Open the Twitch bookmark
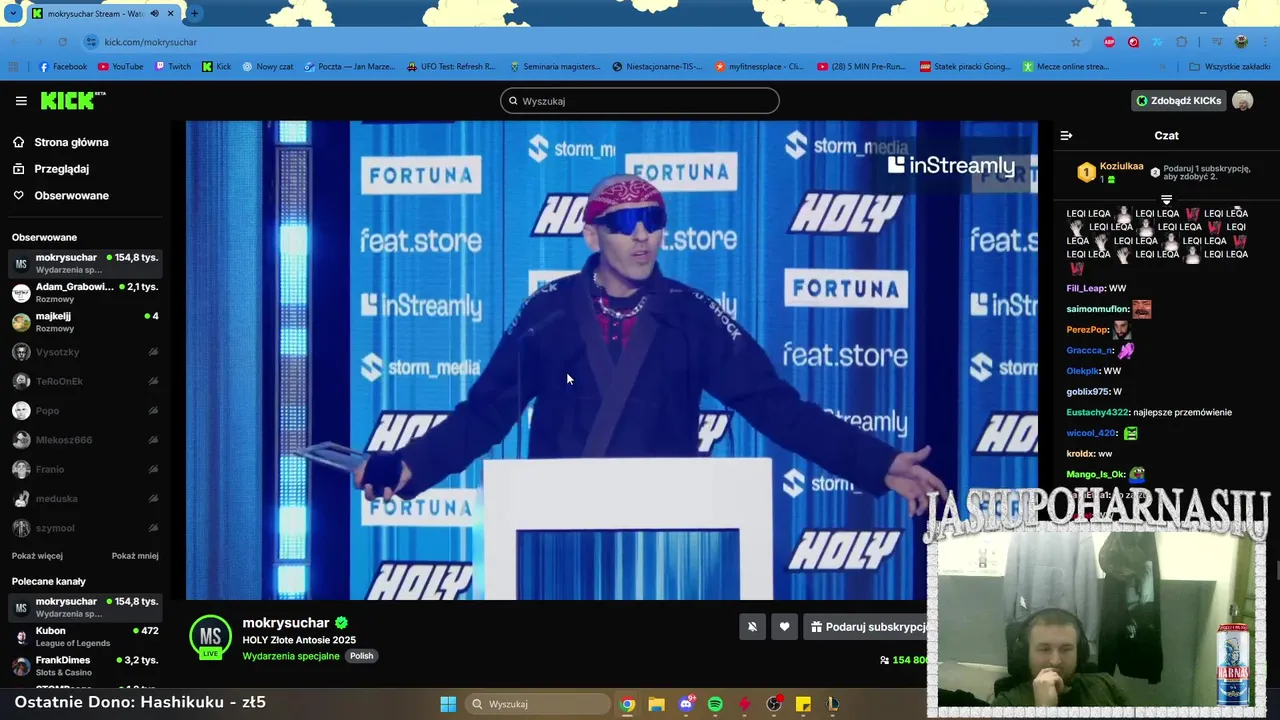Image resolution: width=1280 pixels, height=720 pixels. click(x=173, y=67)
